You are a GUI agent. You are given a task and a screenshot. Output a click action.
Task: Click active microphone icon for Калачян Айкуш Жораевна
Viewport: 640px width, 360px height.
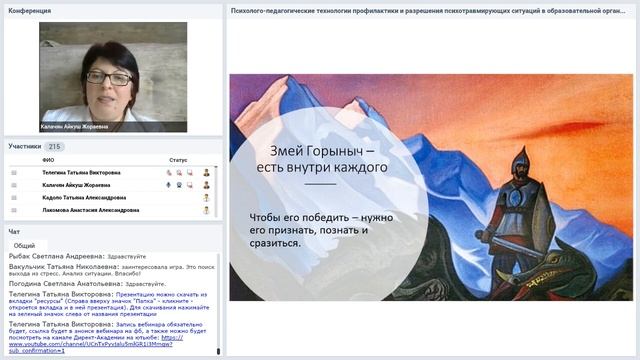coord(169,185)
